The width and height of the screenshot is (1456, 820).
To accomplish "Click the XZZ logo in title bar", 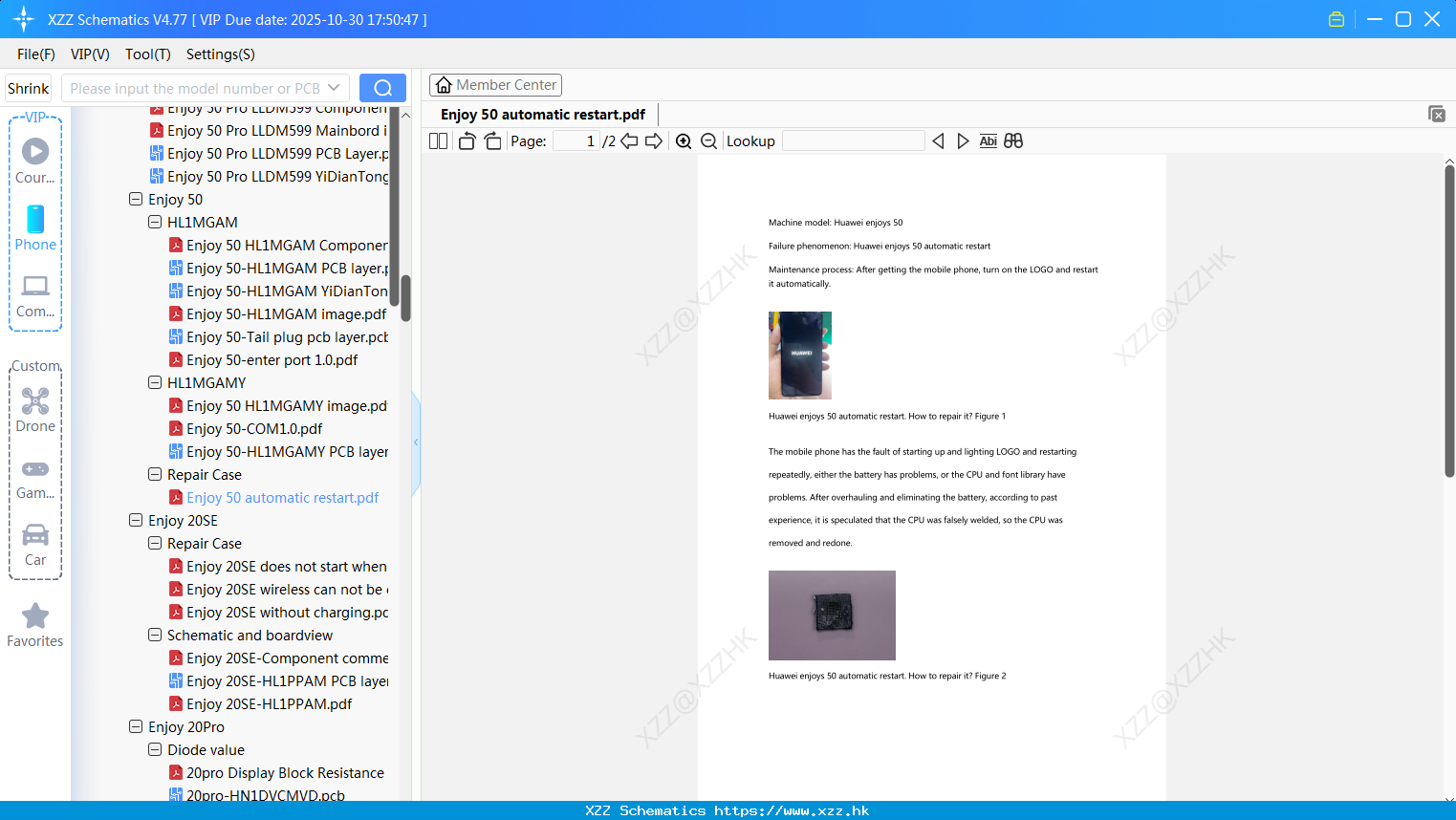I will coord(23,19).
